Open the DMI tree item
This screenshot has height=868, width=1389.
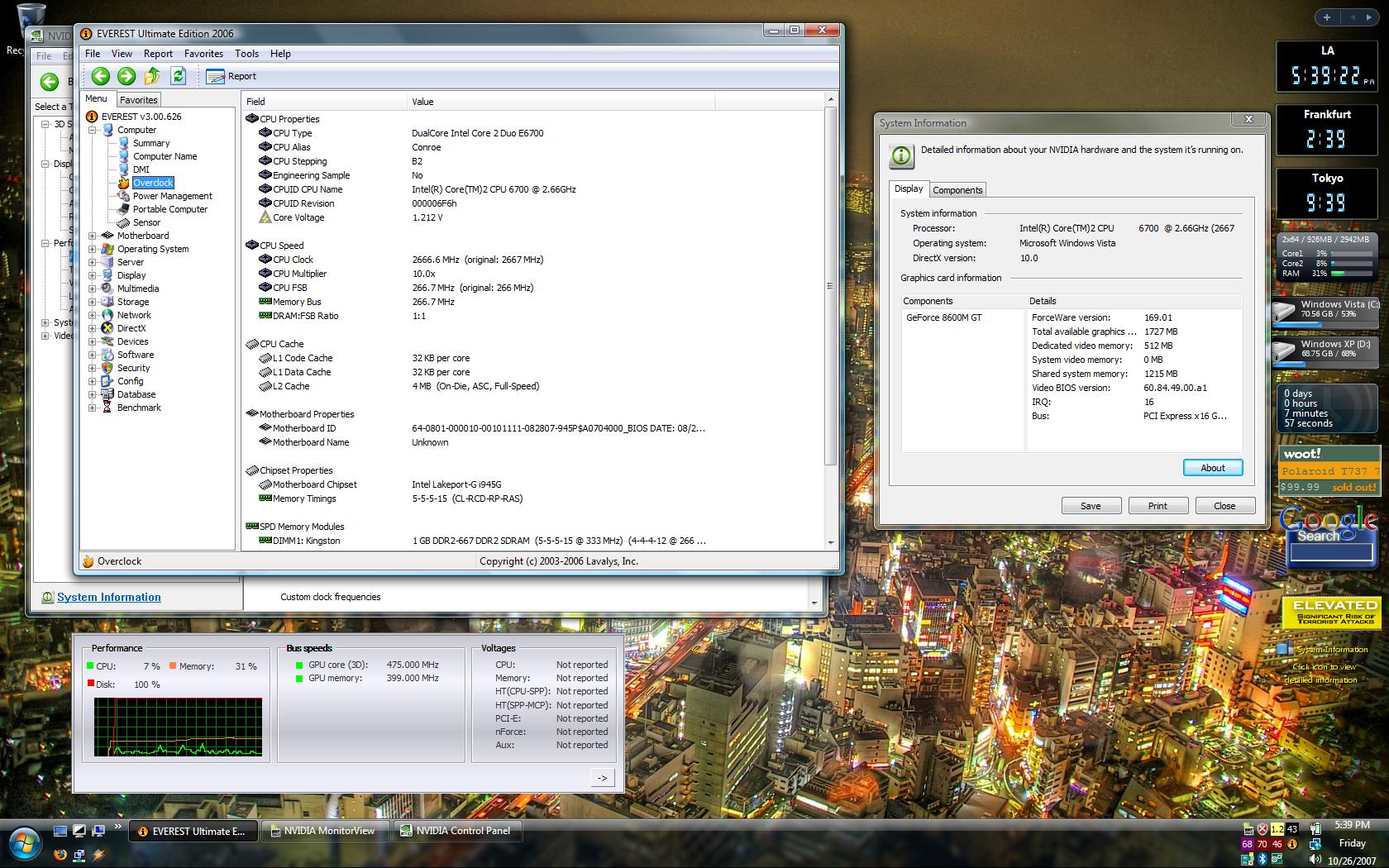click(x=141, y=169)
